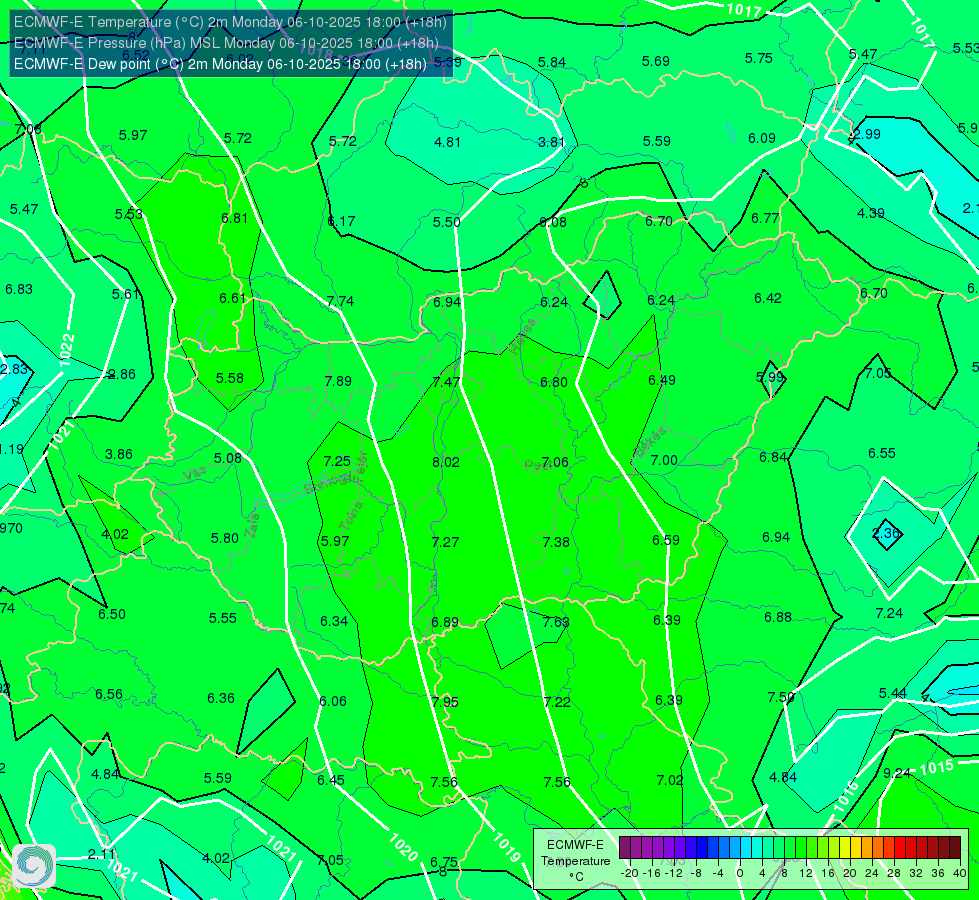
Task: Click the 6.77 temperature value
Action: [x=765, y=218]
